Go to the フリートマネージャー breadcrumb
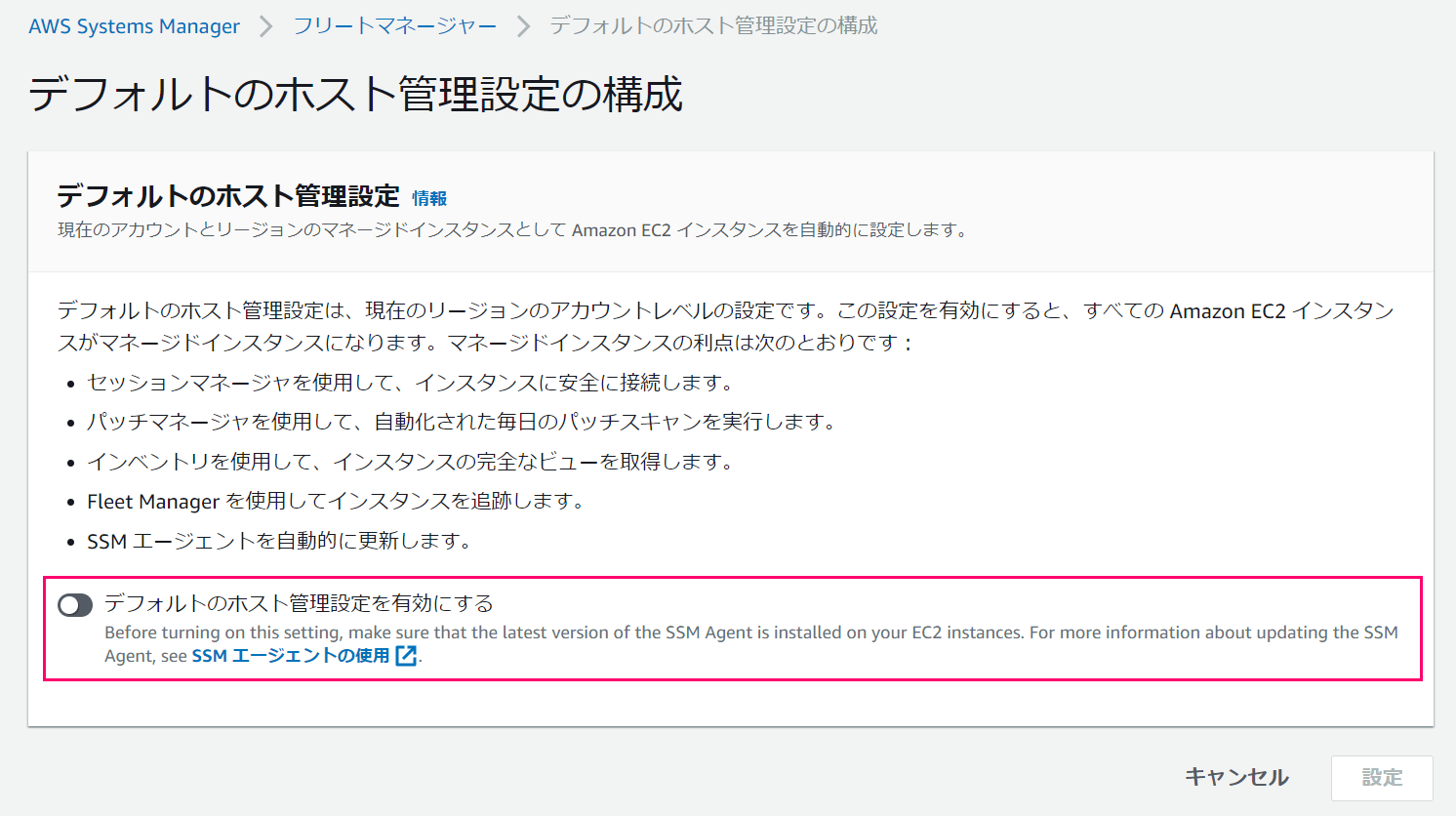Image resolution: width=1456 pixels, height=816 pixels. point(395,26)
